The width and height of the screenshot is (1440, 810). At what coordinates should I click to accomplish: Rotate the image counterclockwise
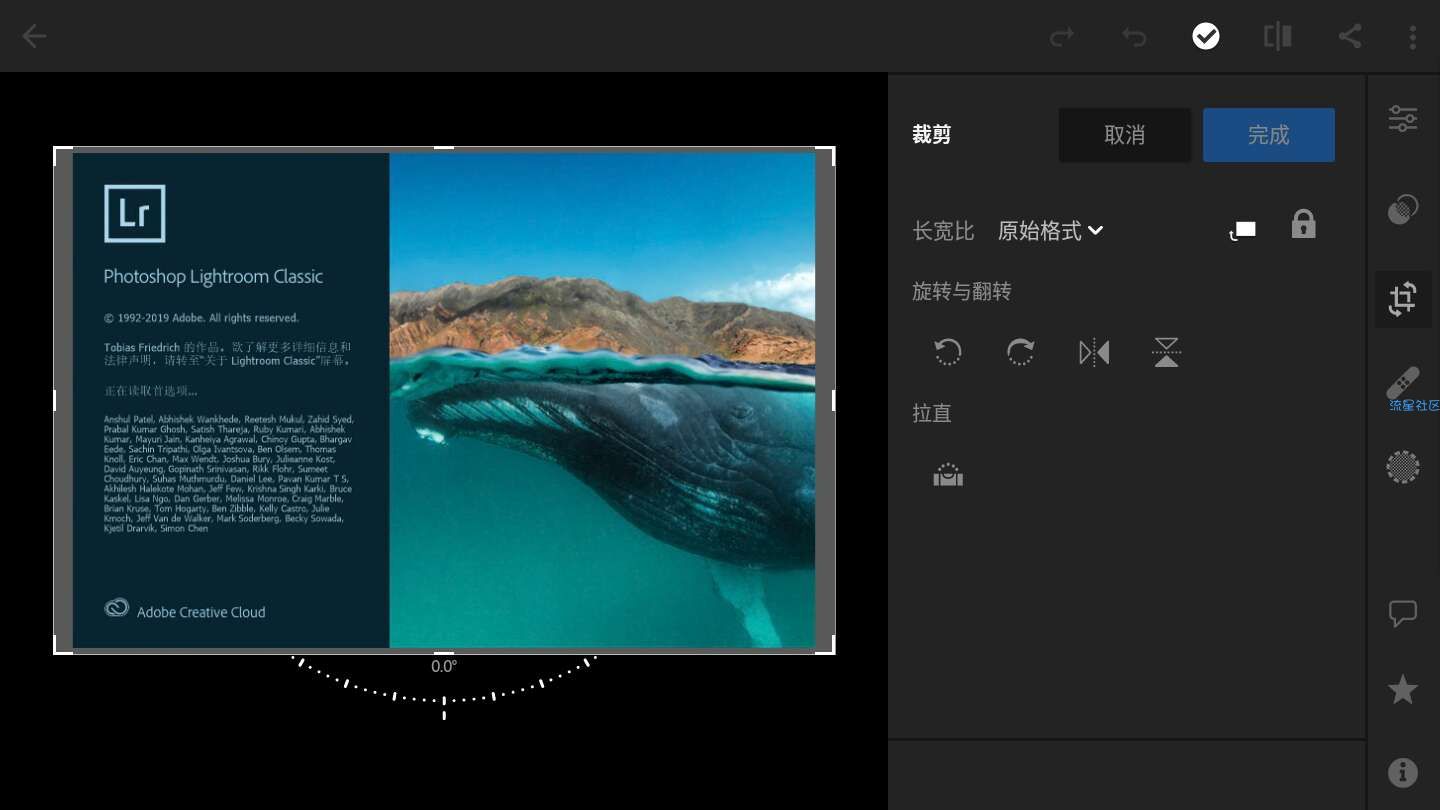[x=948, y=352]
